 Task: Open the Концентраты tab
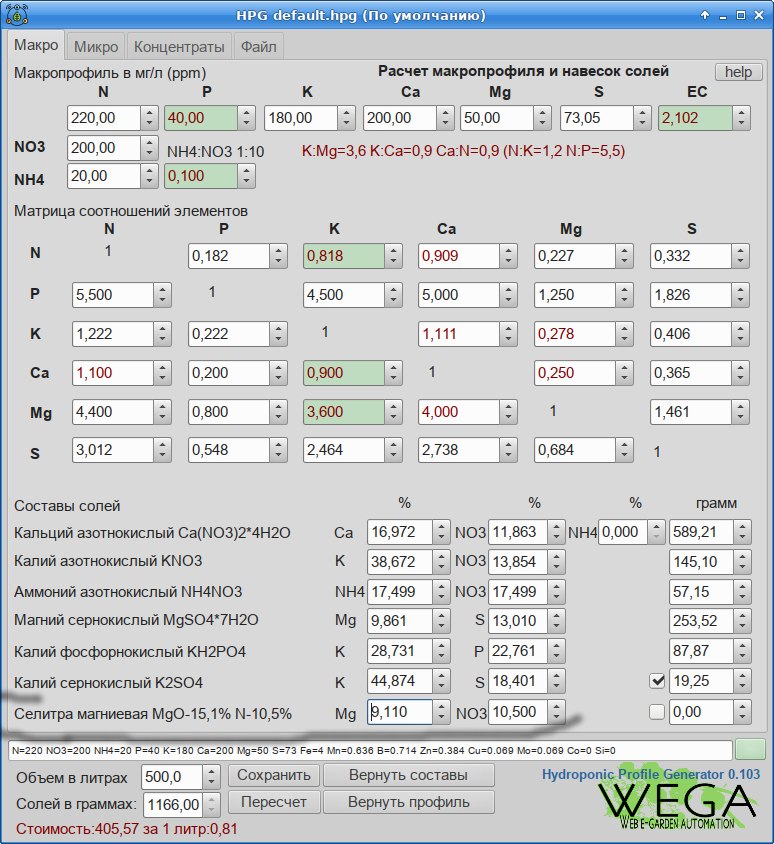pyautogui.click(x=179, y=47)
